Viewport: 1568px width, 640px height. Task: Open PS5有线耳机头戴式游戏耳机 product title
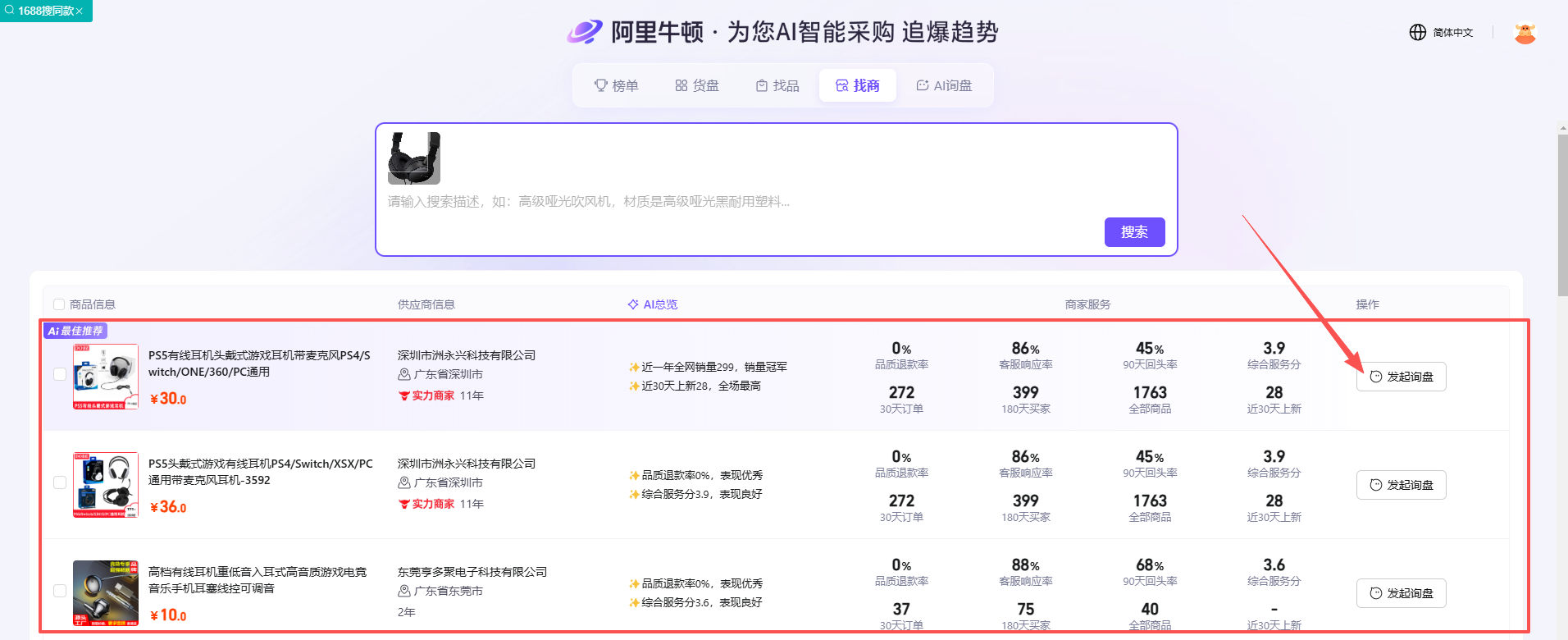[259, 363]
